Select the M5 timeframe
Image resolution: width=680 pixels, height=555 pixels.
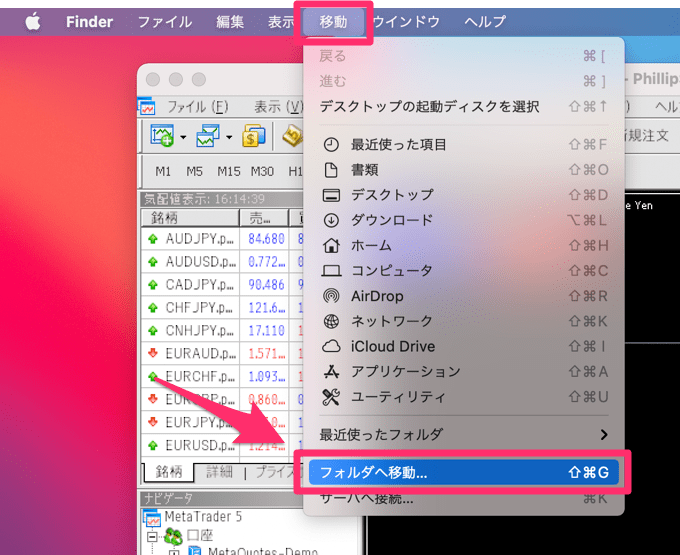tap(194, 172)
